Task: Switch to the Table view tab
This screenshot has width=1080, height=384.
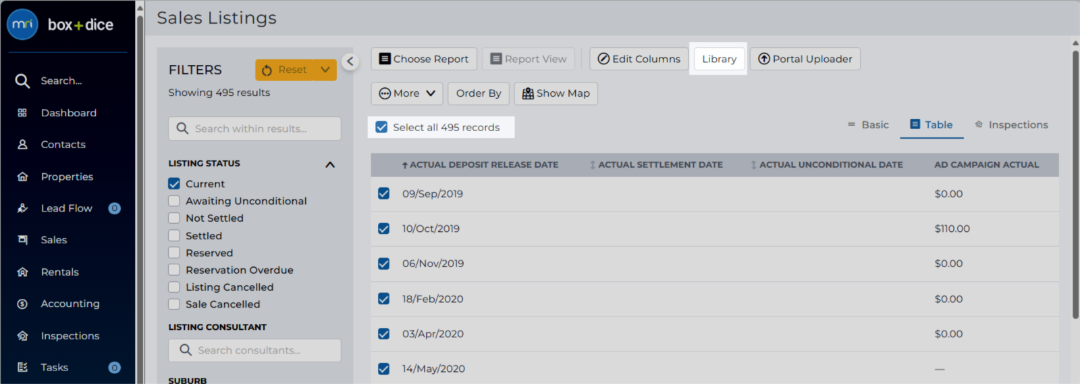Action: pyautogui.click(x=931, y=125)
